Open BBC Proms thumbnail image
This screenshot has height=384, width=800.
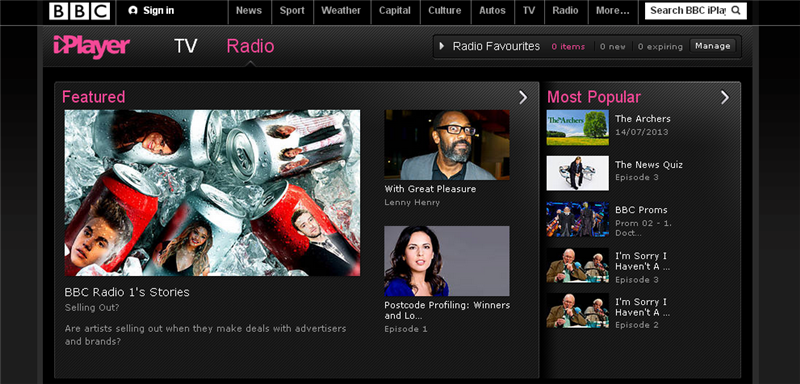[x=578, y=219]
